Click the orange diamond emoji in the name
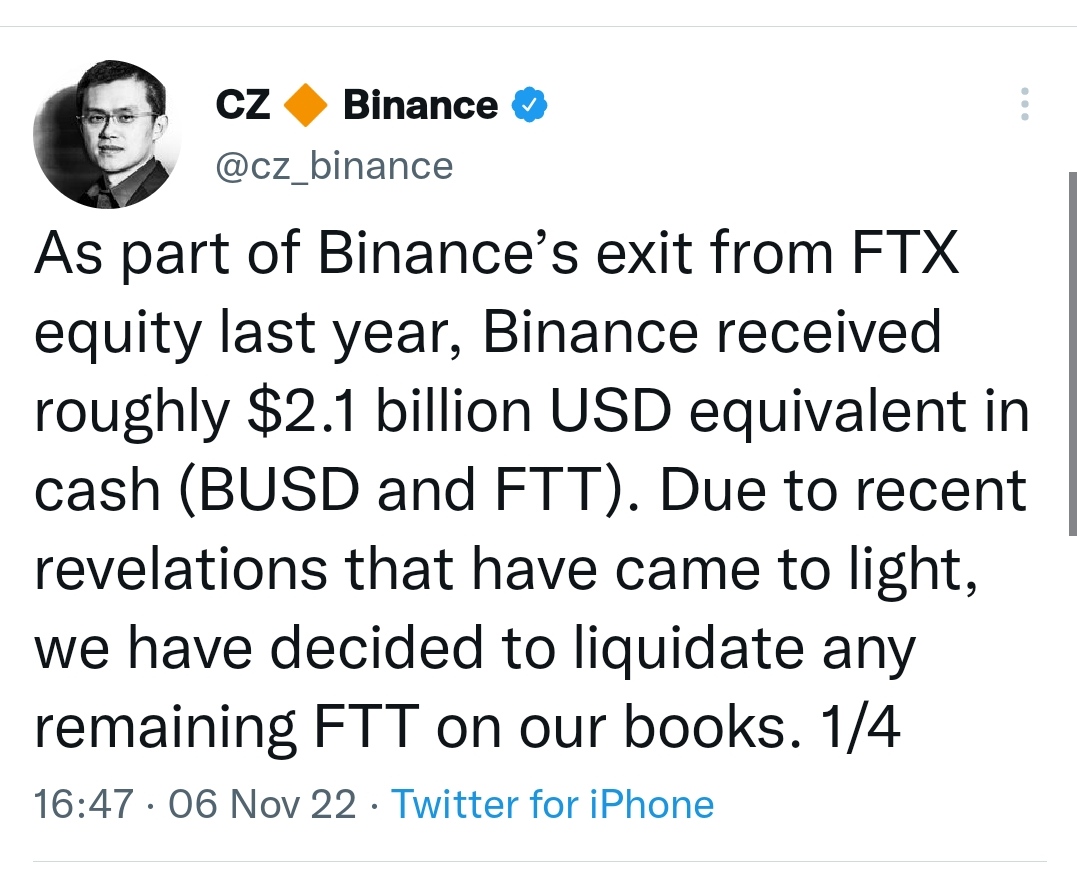This screenshot has width=1077, height=873. (306, 105)
